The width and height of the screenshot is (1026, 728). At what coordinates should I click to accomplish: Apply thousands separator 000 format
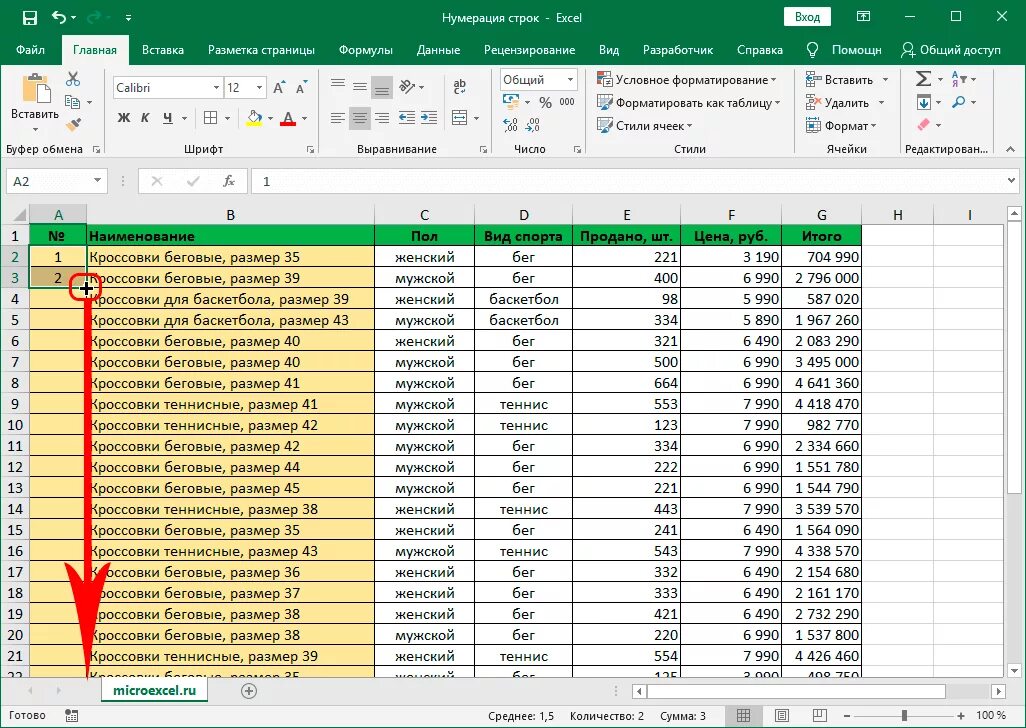point(567,102)
